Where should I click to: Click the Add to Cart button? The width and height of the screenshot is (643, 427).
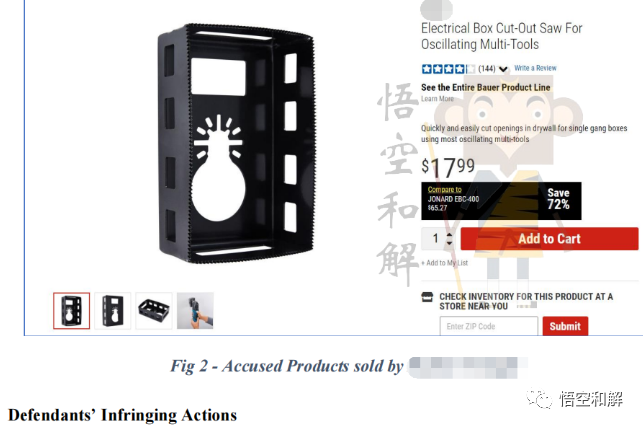549,239
